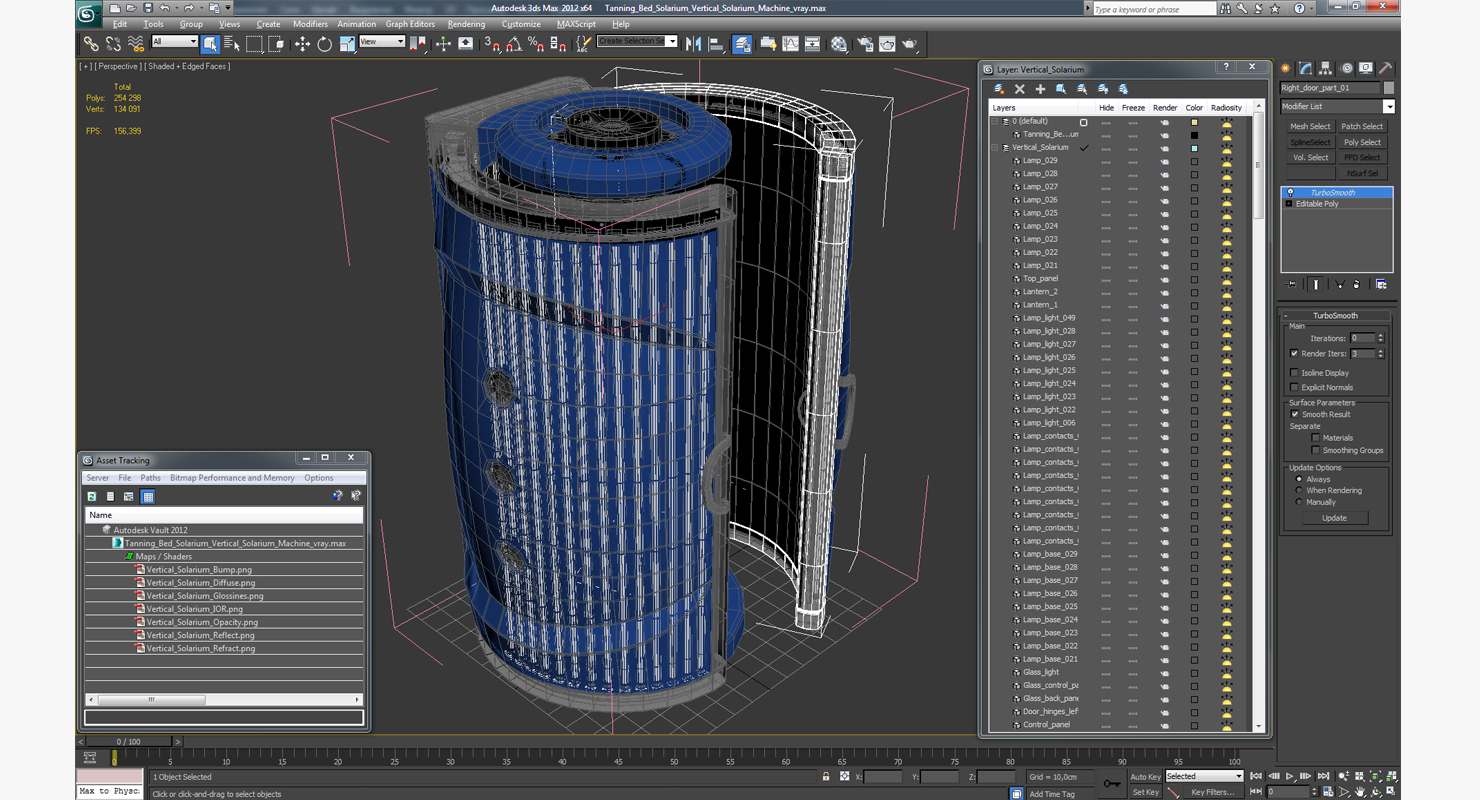Viewport: 1480px width, 800px height.
Task: Click the 0 (default) layer color swatch
Action: click(x=1194, y=122)
